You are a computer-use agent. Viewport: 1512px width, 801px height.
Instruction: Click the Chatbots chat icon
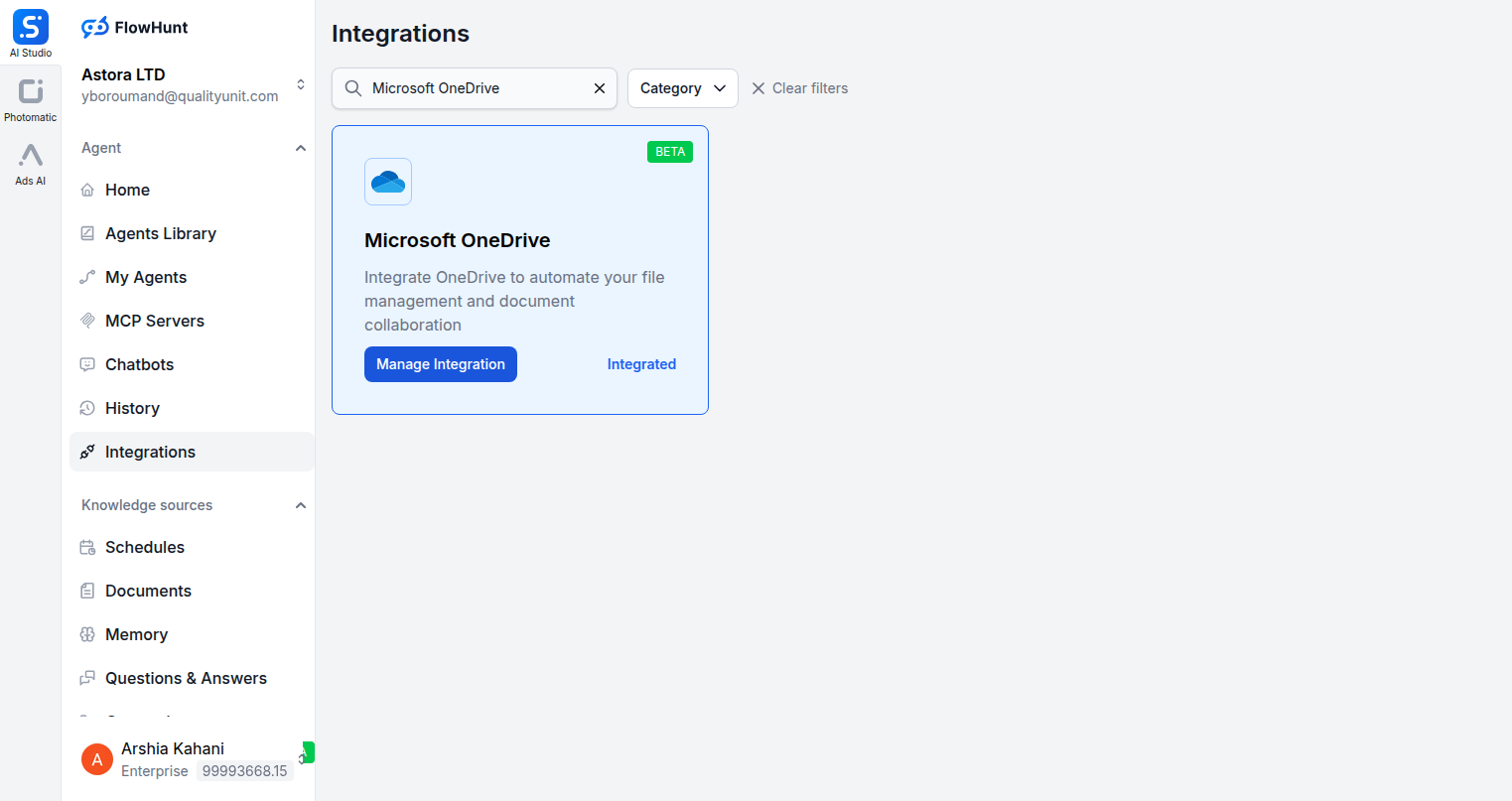pos(88,364)
